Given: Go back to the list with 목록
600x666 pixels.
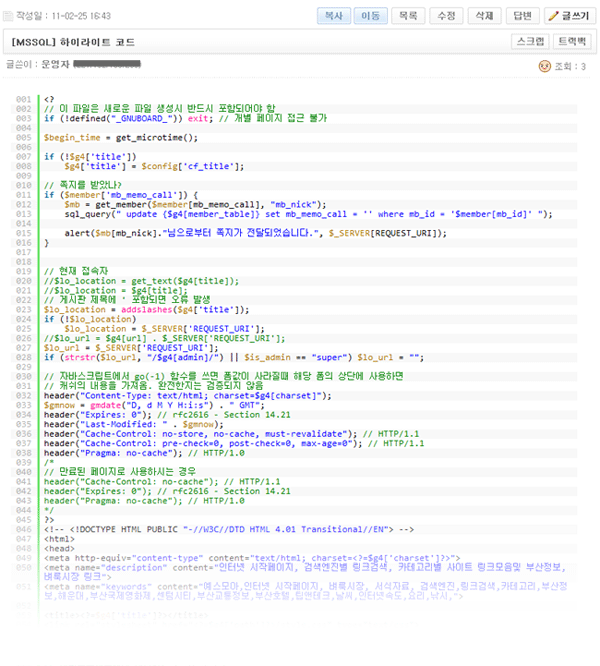Looking at the screenshot, I should click(404, 16).
